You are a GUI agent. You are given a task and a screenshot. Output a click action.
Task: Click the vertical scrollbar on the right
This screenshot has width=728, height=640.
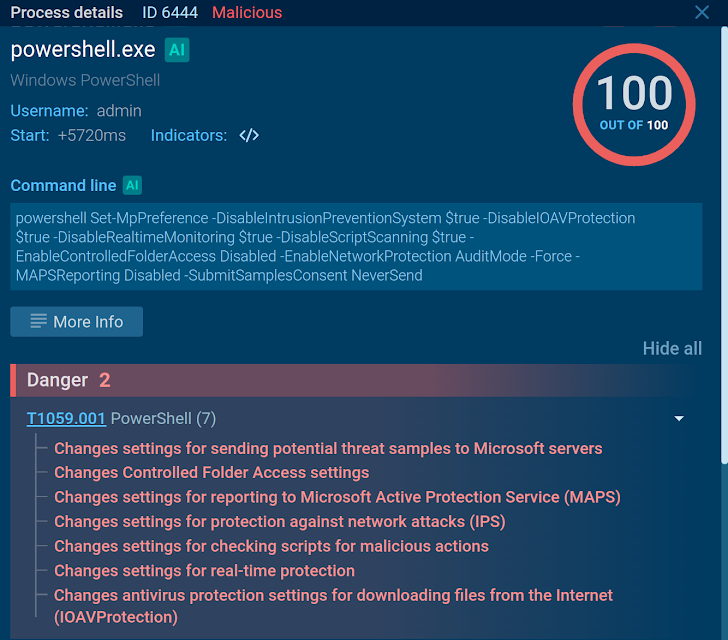722,250
